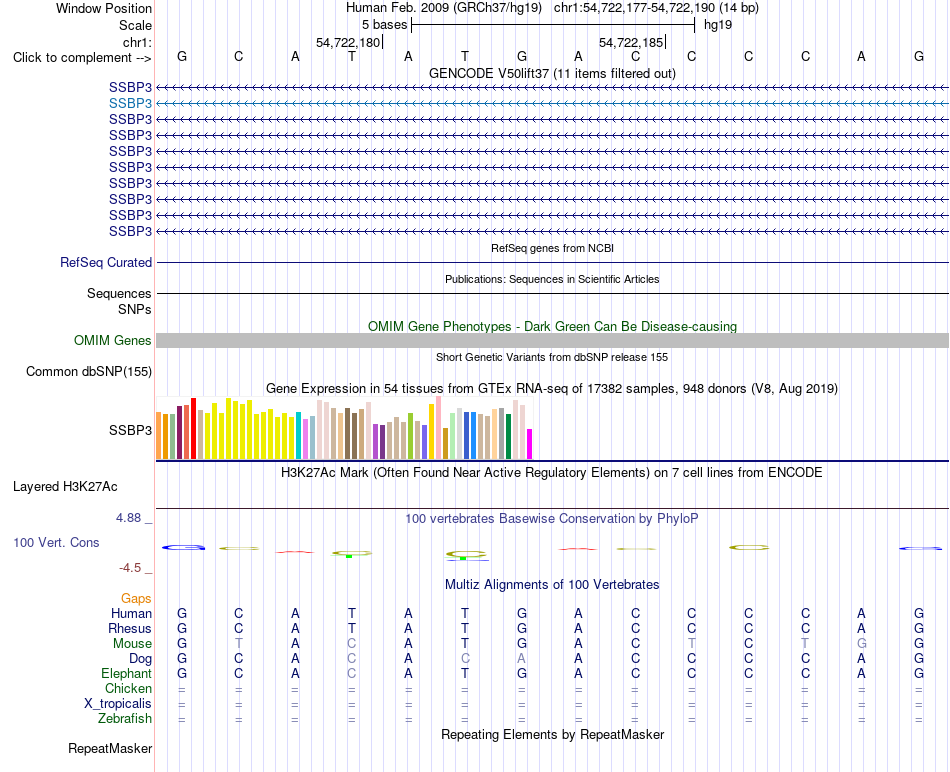Click the -4.5 PhyloP lower scale value

tap(130, 568)
